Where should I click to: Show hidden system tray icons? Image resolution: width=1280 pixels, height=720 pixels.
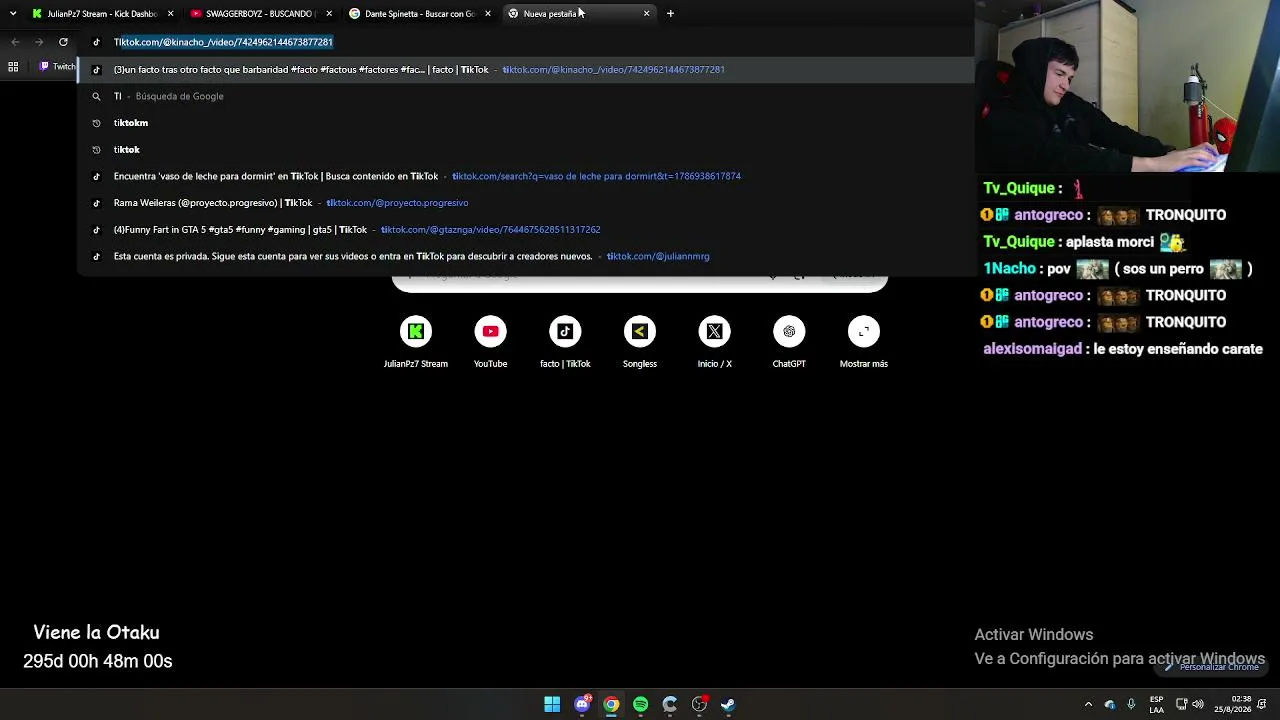point(1088,704)
